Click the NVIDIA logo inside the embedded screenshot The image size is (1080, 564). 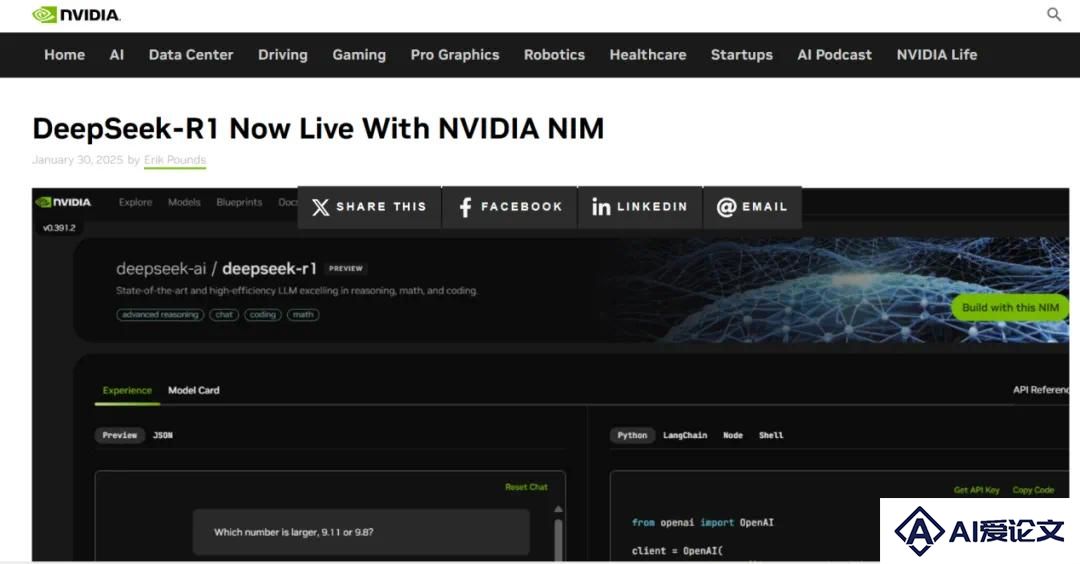coord(63,202)
